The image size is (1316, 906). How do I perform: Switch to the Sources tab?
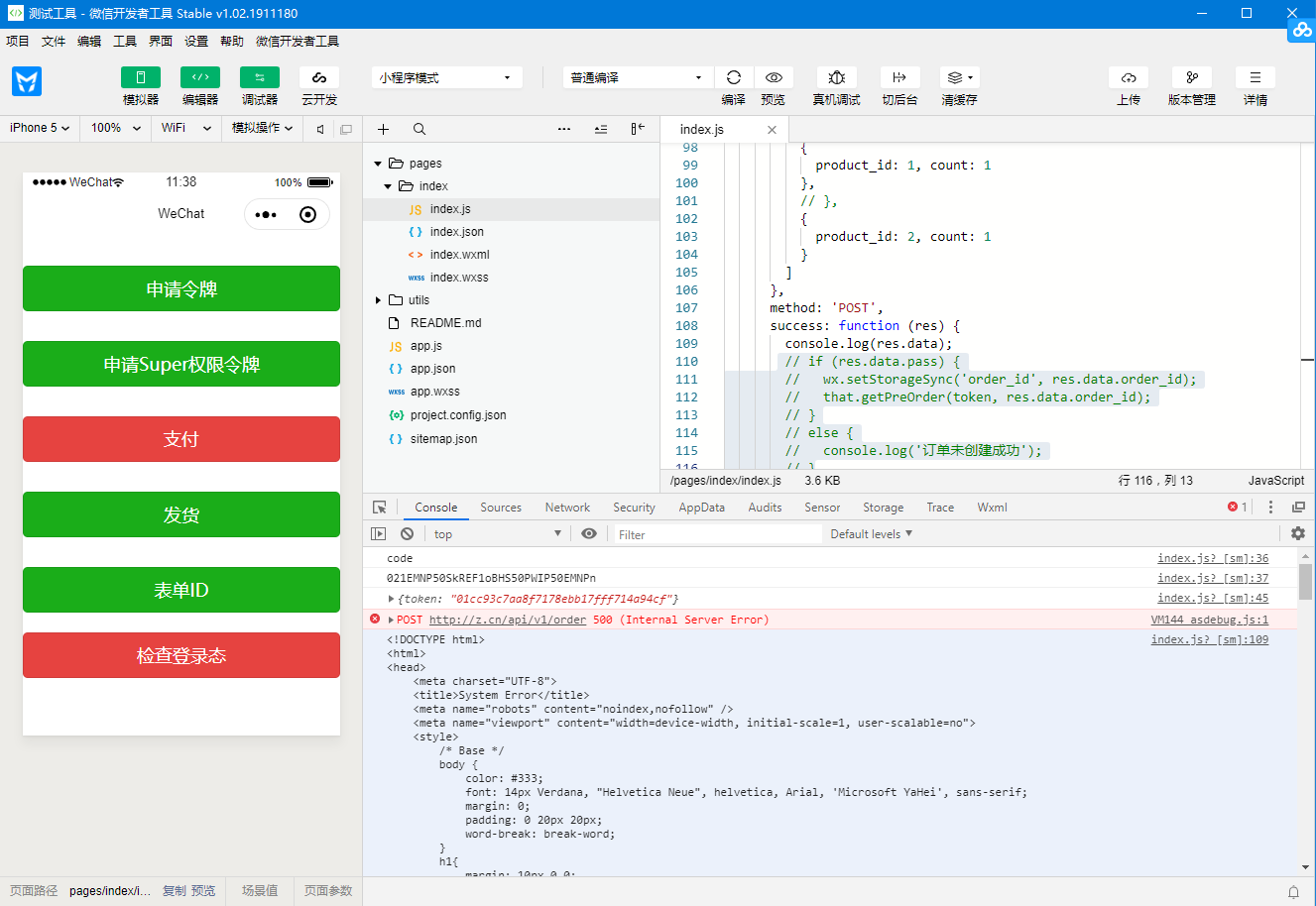click(501, 508)
